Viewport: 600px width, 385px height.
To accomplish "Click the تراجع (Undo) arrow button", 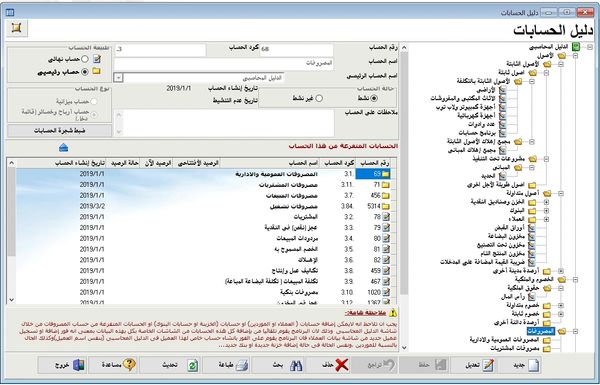I will (x=375, y=365).
